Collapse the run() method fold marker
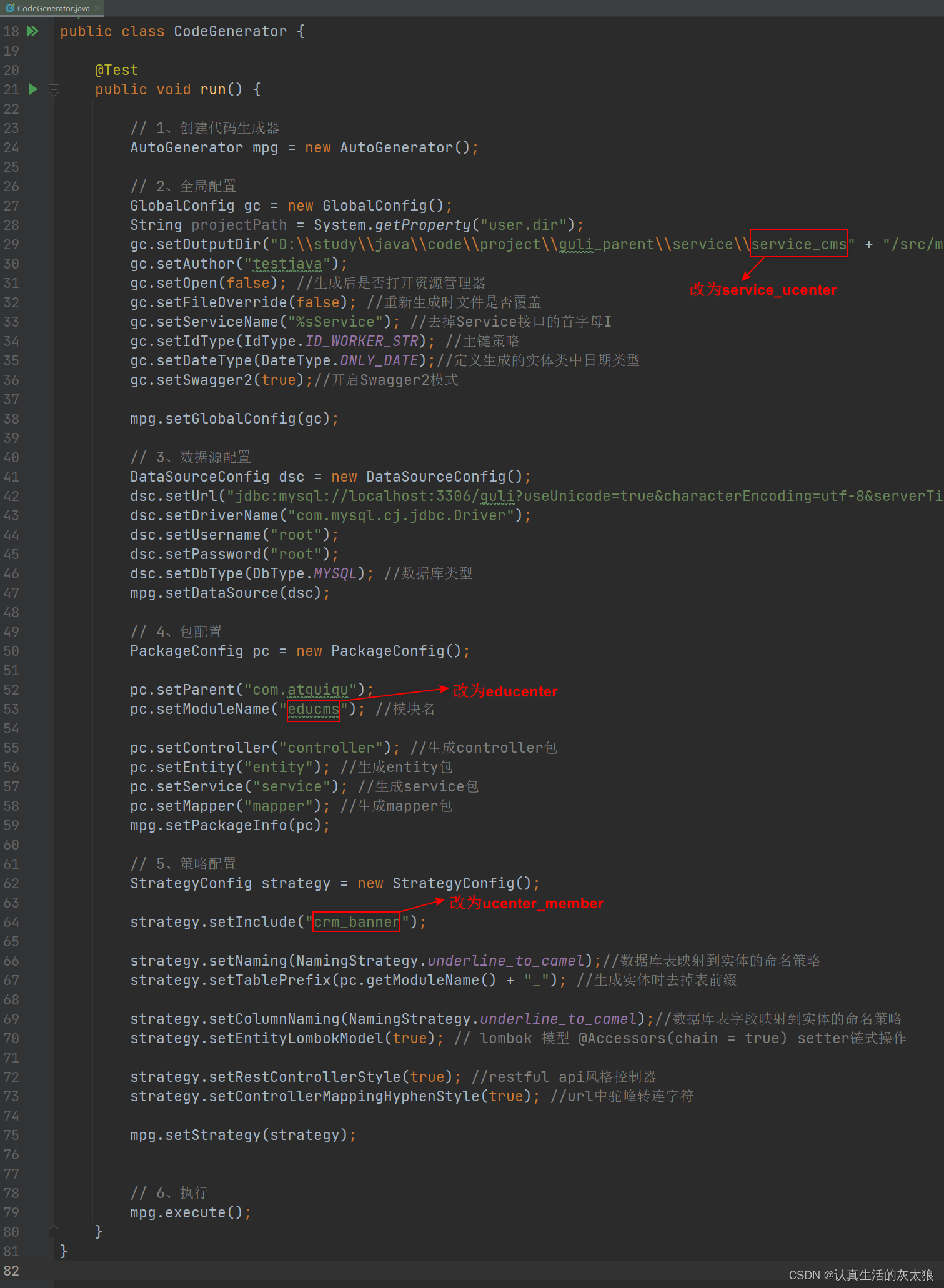944x1288 pixels. click(54, 89)
